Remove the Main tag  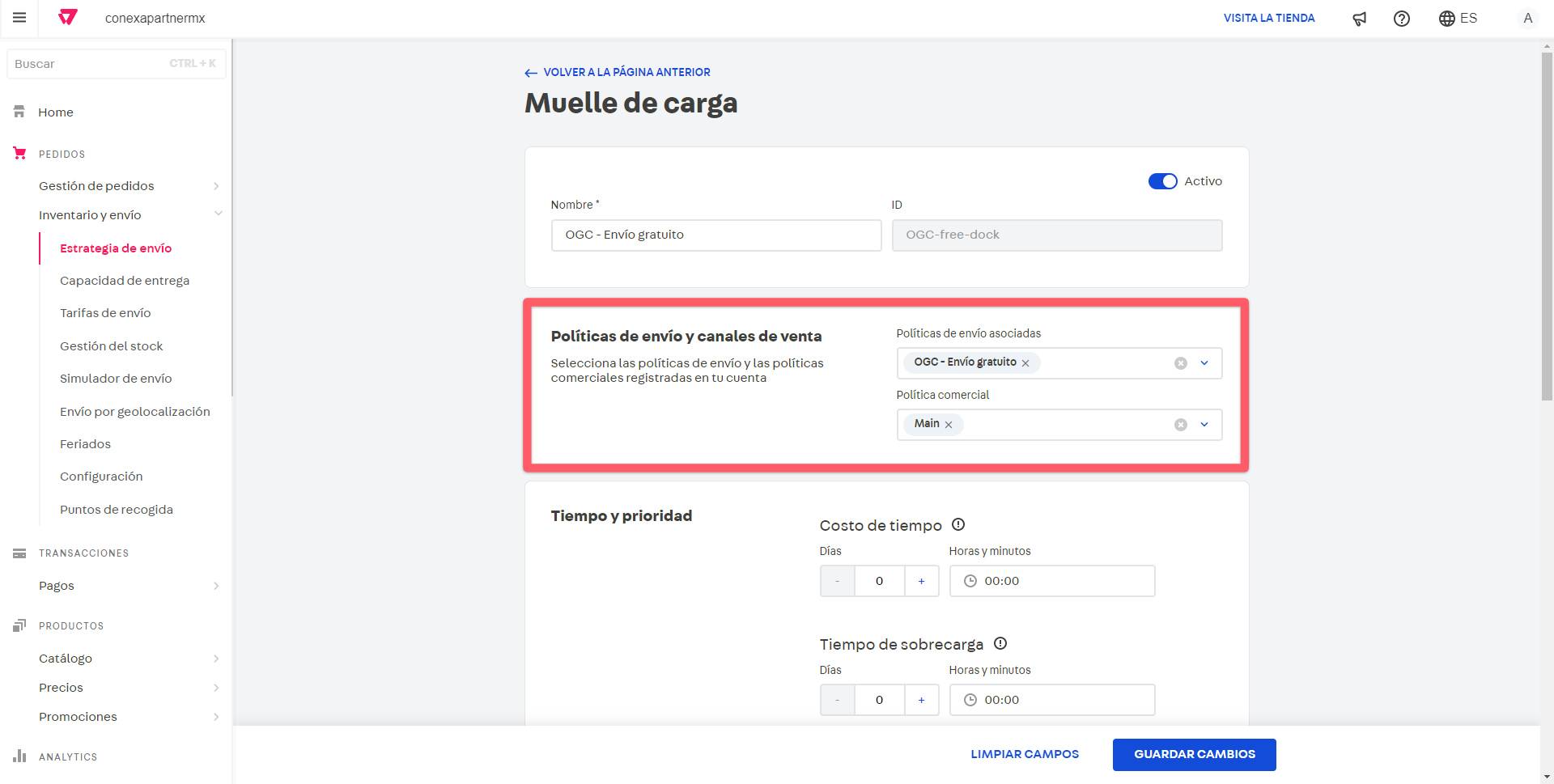(949, 425)
